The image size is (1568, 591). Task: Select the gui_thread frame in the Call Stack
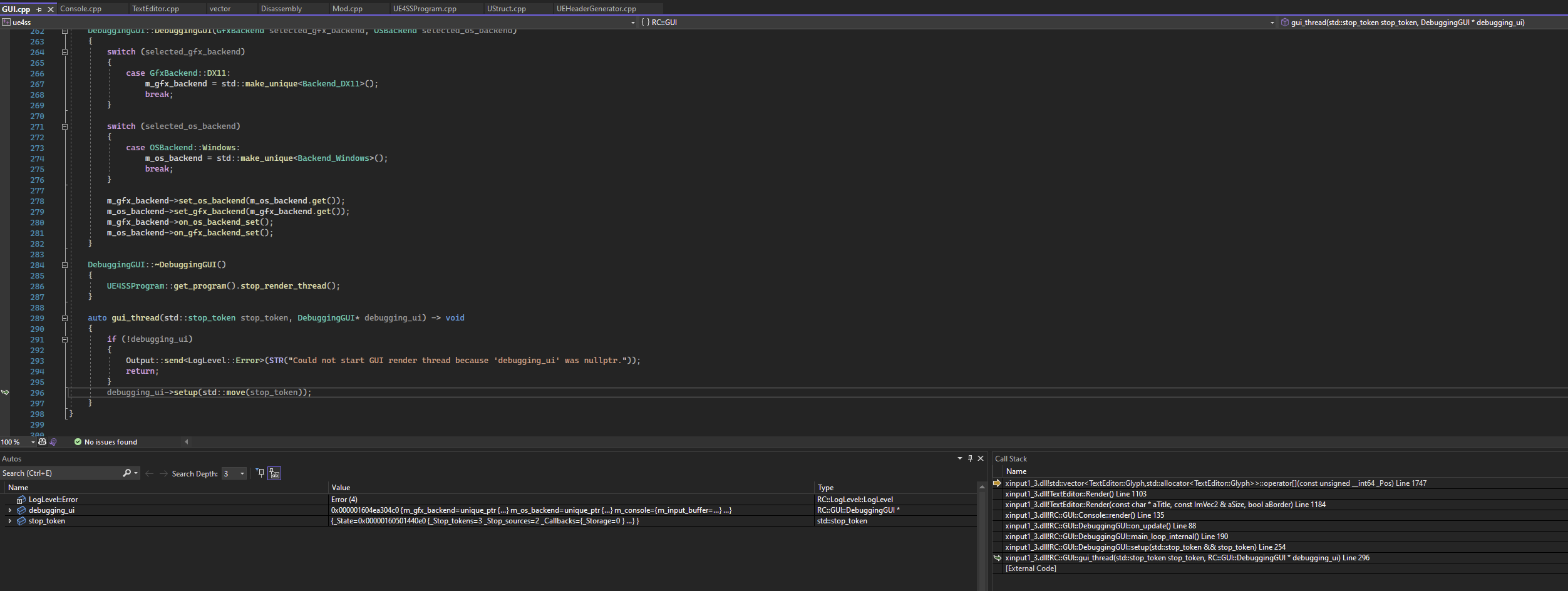click(x=1187, y=557)
